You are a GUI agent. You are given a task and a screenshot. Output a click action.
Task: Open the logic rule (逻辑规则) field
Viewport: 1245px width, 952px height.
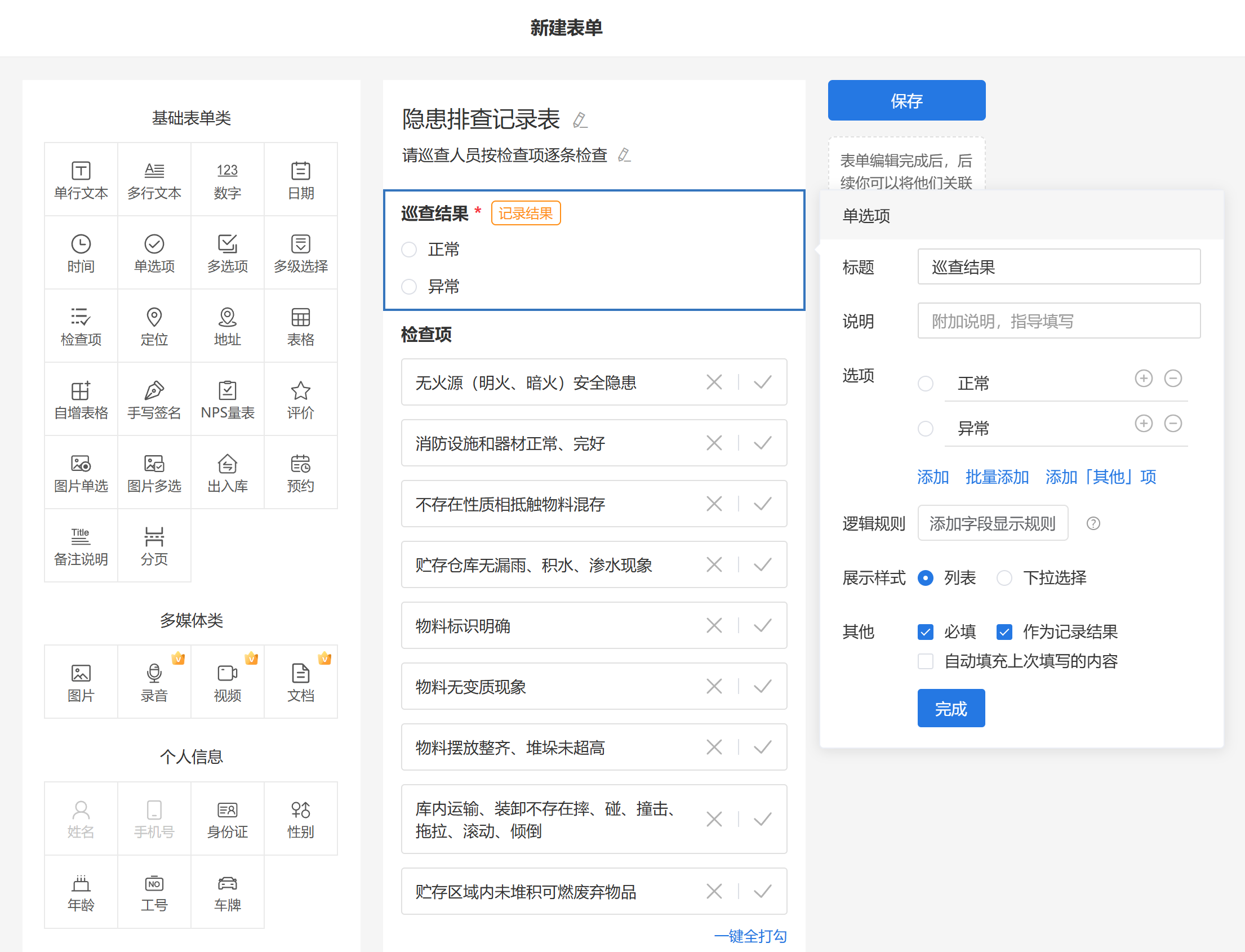coord(992,524)
